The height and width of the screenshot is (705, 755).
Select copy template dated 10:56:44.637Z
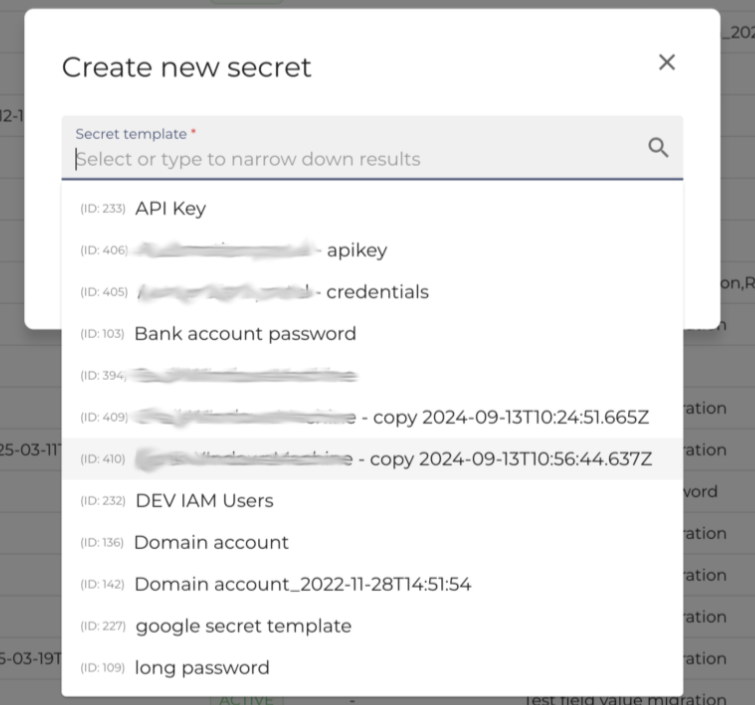372,459
